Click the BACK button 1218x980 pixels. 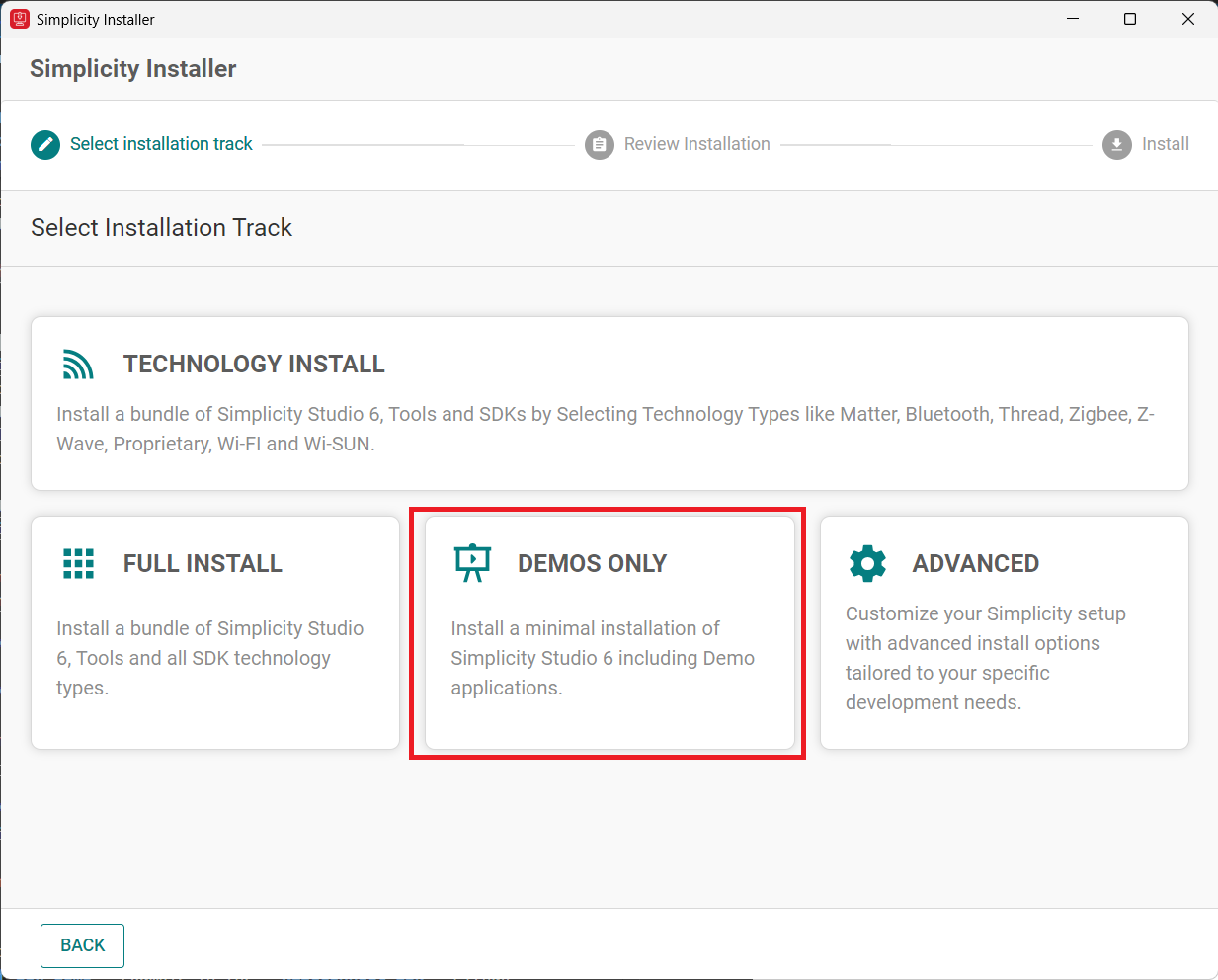[82, 945]
